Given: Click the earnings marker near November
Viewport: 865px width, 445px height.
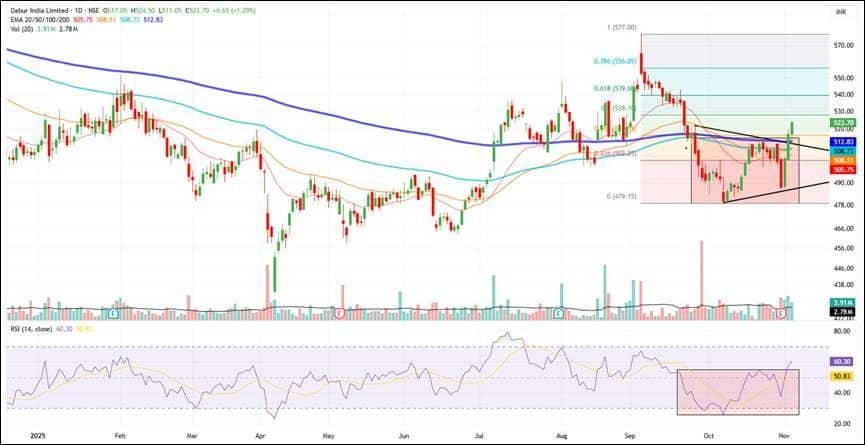Looking at the screenshot, I should point(781,314).
